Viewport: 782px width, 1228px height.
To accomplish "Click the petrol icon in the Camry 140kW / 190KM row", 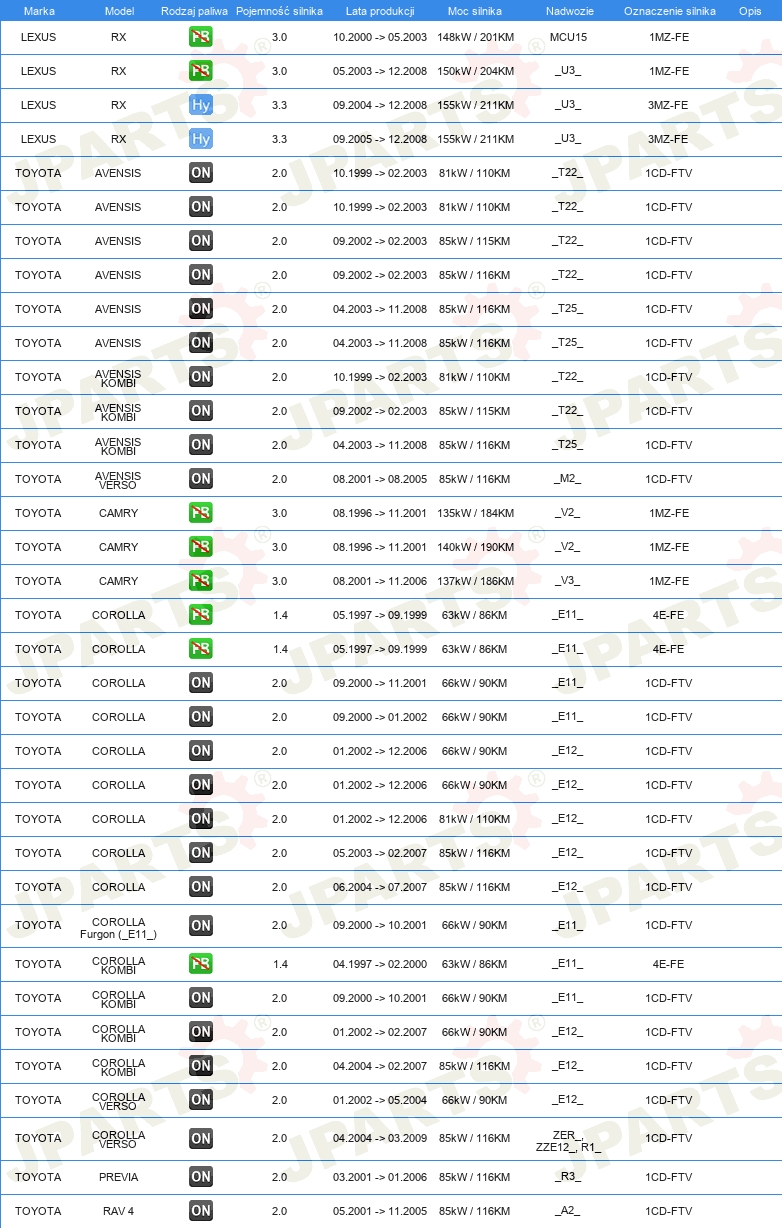I will pos(201,547).
